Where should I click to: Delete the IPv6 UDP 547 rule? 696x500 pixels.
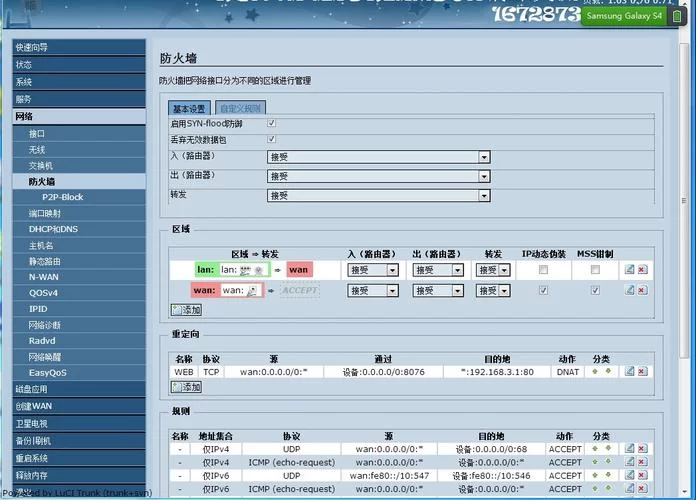[642, 475]
